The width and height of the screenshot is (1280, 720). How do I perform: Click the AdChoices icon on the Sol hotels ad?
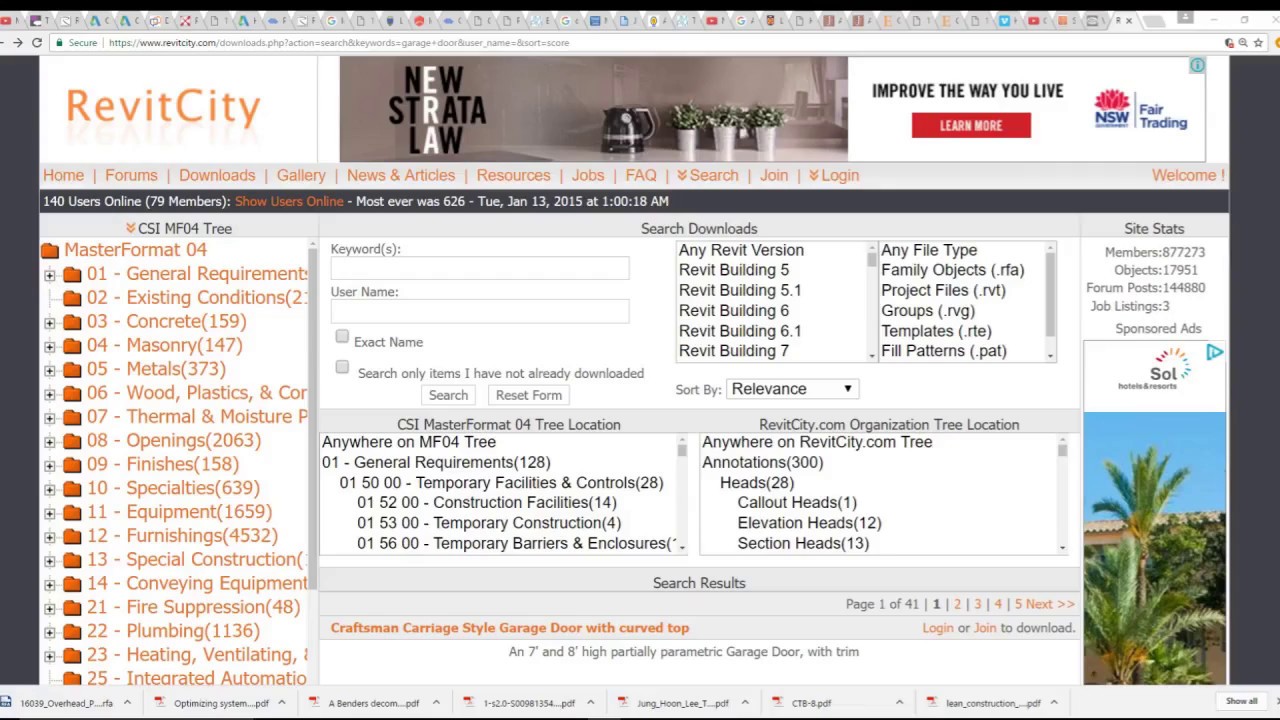point(1215,352)
